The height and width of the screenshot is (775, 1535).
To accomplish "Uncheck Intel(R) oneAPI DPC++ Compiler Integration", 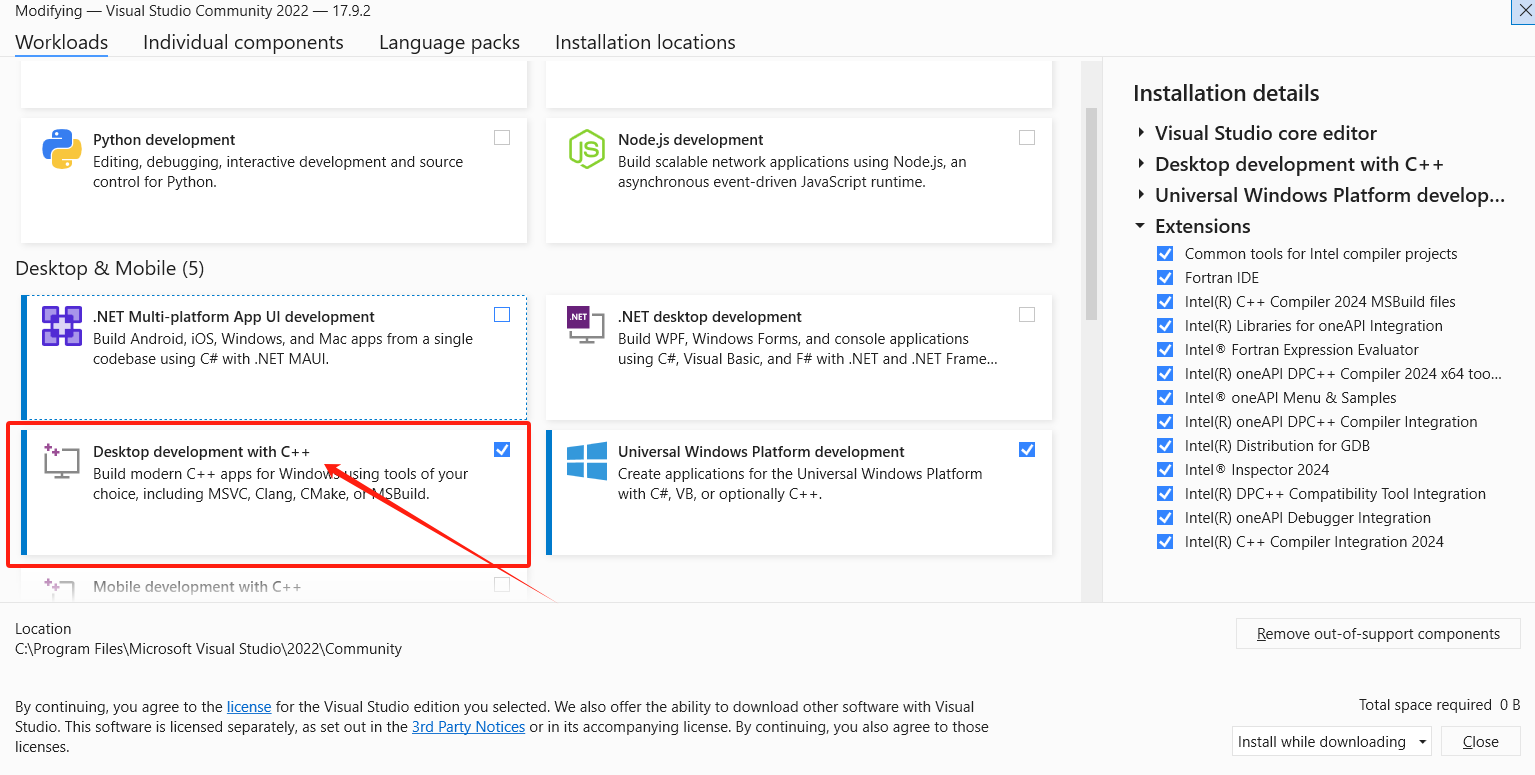I will (1165, 422).
